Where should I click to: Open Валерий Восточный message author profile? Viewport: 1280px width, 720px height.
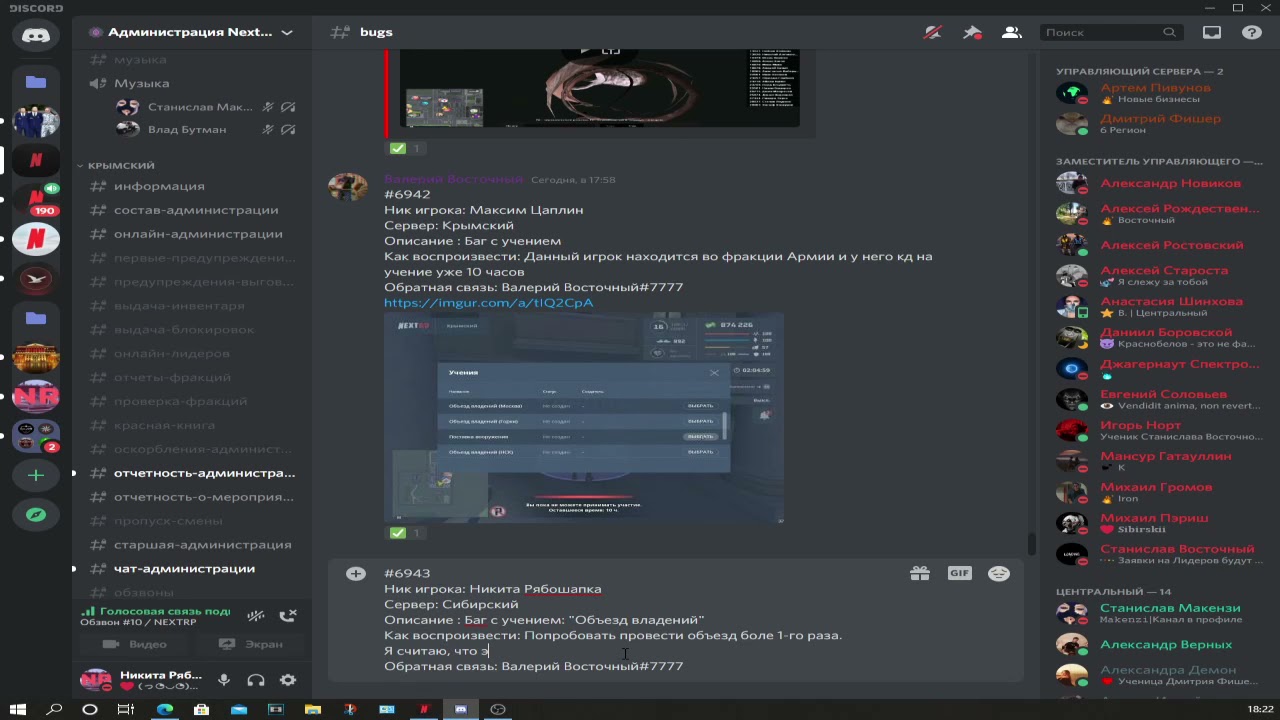(453, 179)
